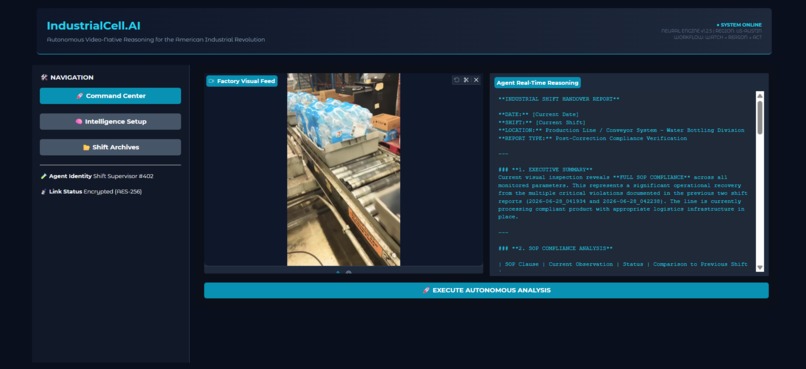Click the Agent Real-Time Reasoning label
This screenshot has width=806, height=369.
pyautogui.click(x=537, y=83)
